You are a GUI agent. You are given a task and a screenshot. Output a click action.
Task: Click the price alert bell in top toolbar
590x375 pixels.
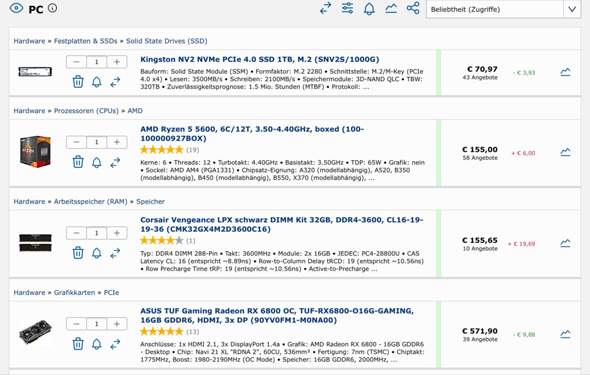pyautogui.click(x=369, y=8)
